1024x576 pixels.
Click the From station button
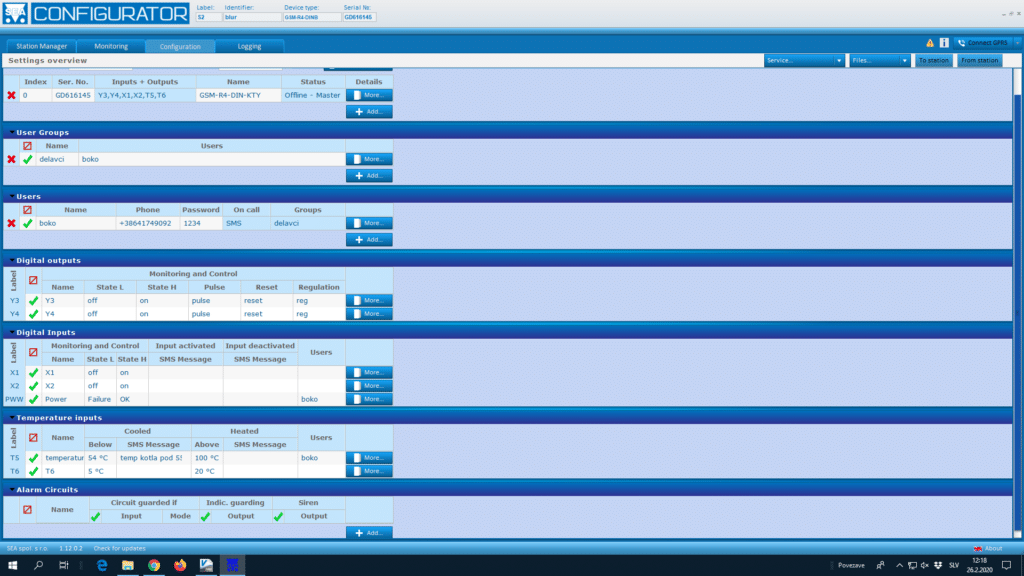click(x=980, y=61)
